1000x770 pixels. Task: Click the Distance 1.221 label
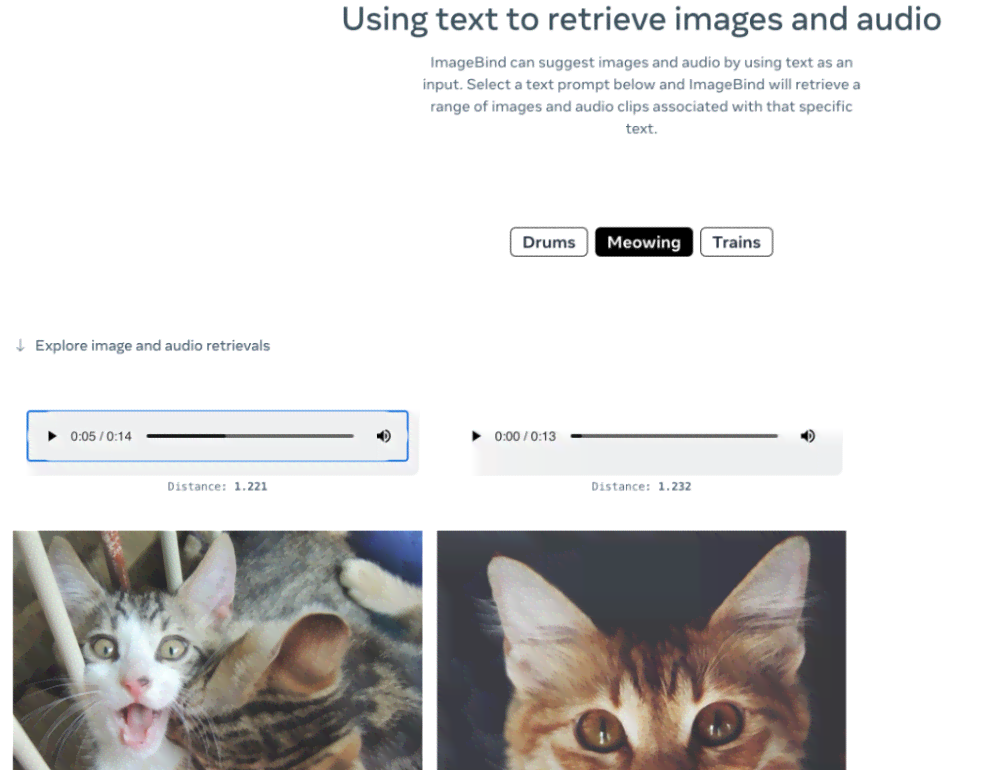tap(217, 487)
